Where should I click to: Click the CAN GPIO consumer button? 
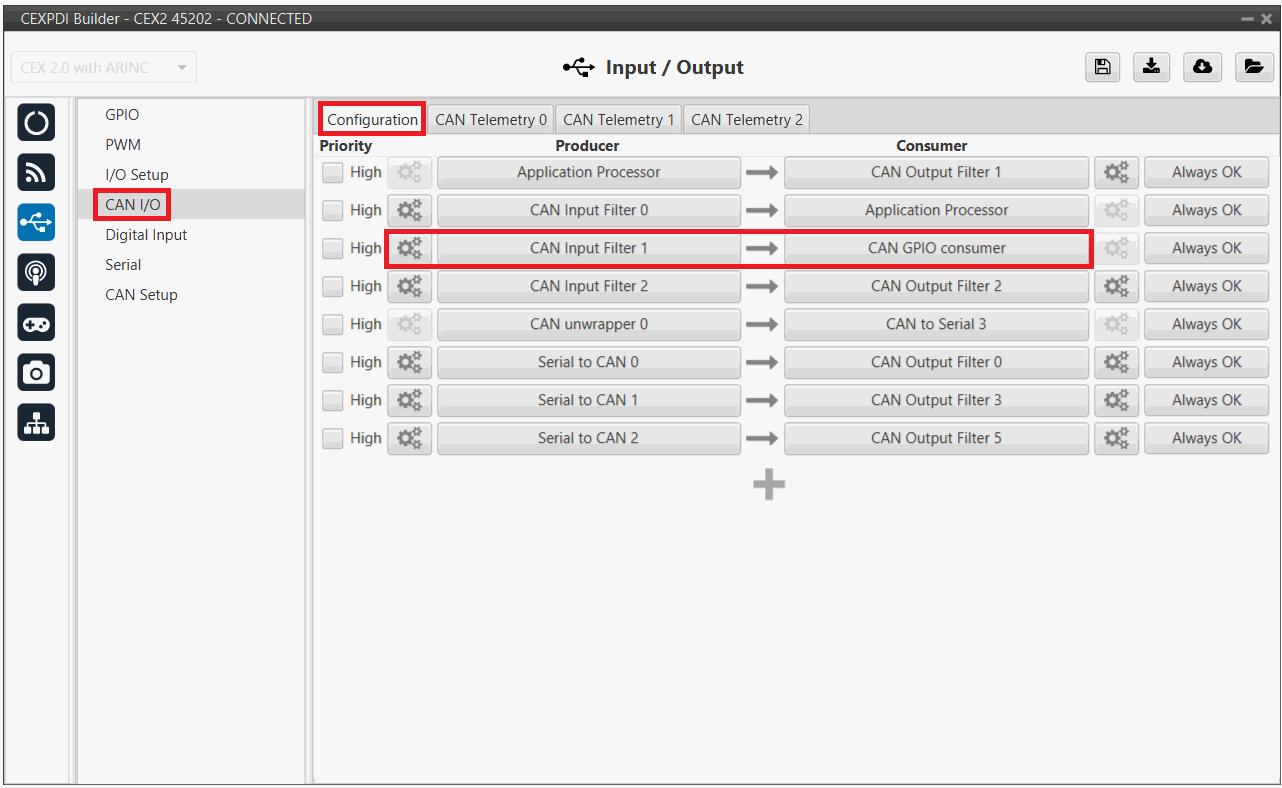(x=936, y=248)
